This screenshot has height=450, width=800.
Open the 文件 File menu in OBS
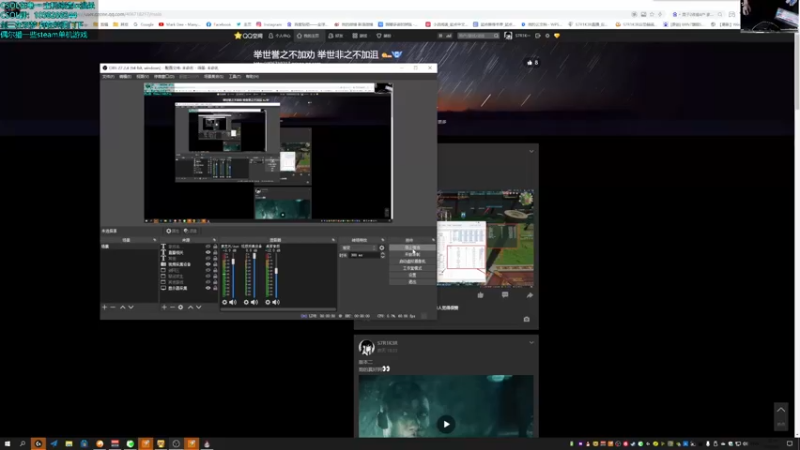pos(108,77)
